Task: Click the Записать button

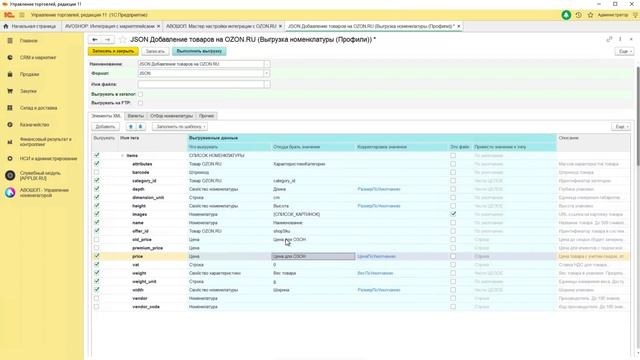Action: (x=155, y=51)
